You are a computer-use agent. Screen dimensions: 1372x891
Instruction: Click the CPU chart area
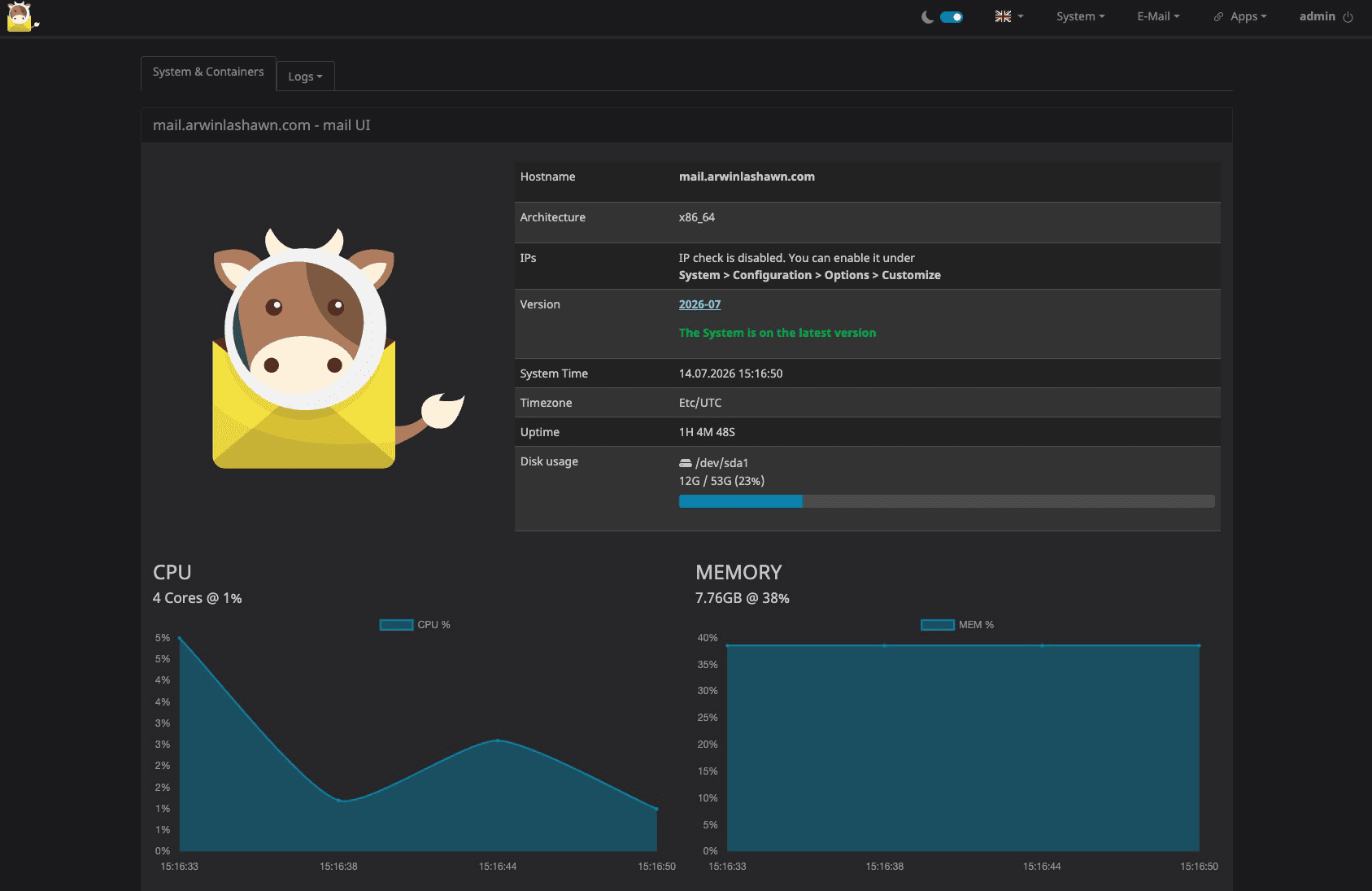click(418, 745)
